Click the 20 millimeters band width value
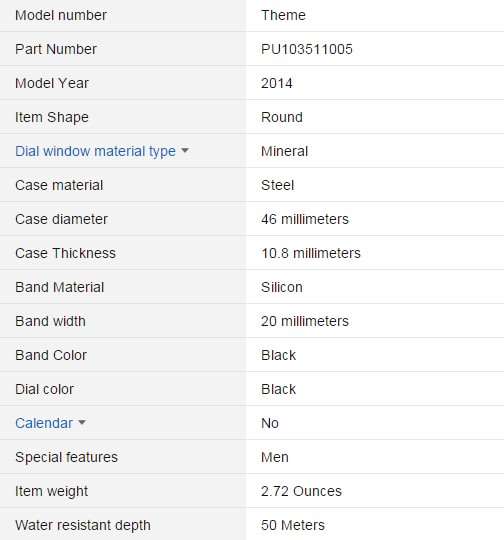The image size is (504, 540). [305, 321]
